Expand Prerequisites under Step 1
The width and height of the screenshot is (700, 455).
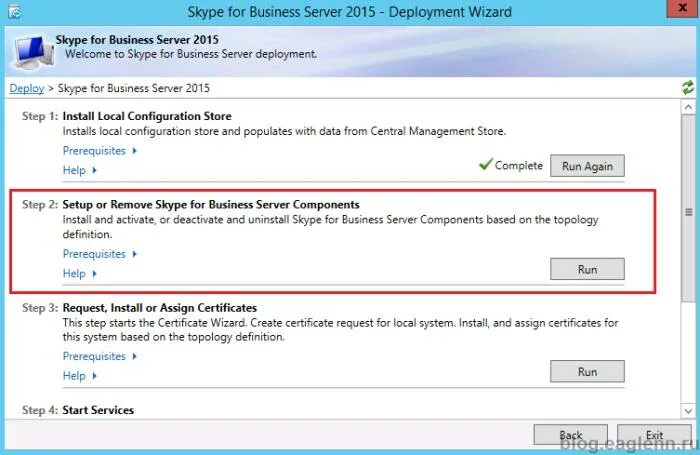pyautogui.click(x=99, y=151)
